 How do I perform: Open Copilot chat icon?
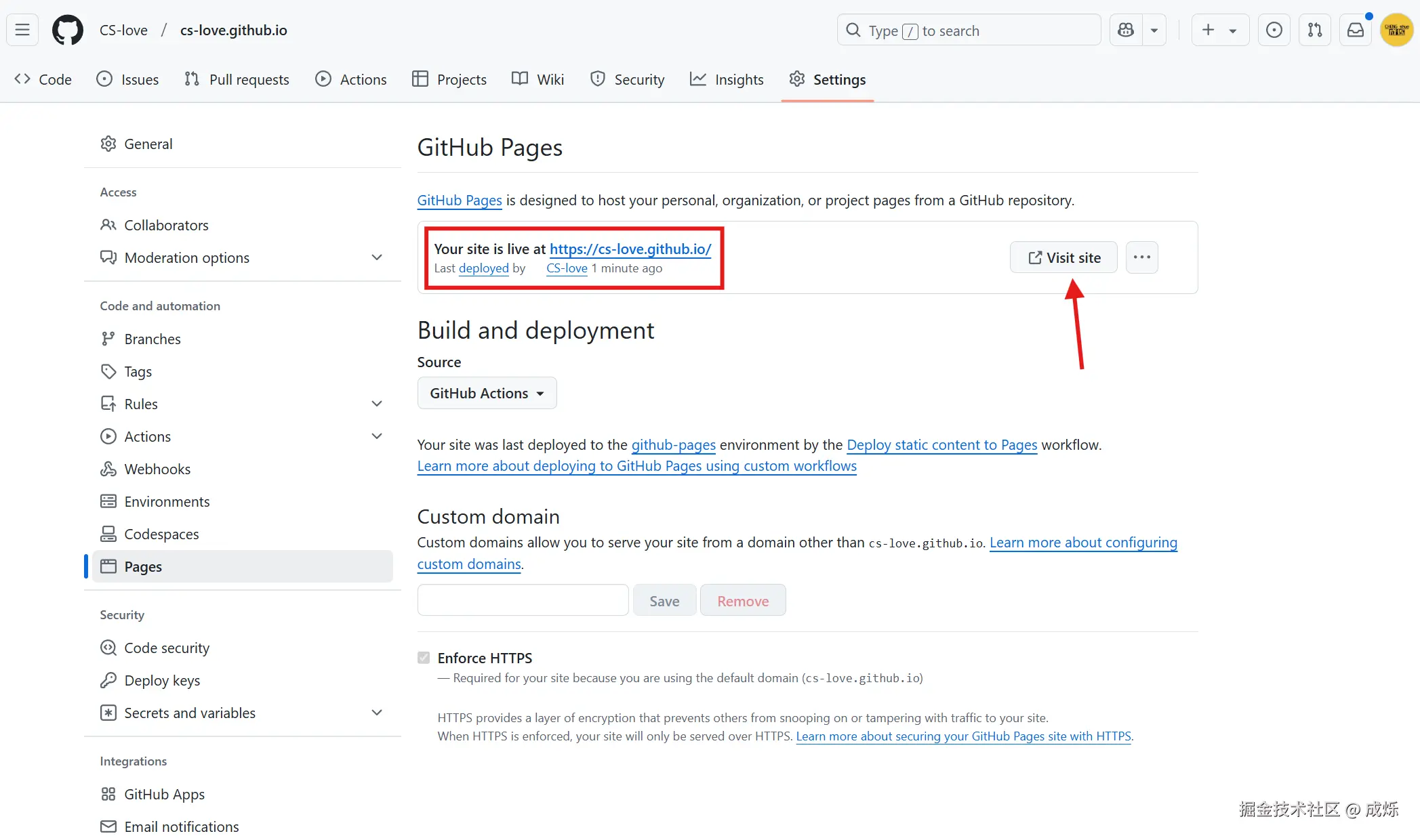[x=1126, y=30]
